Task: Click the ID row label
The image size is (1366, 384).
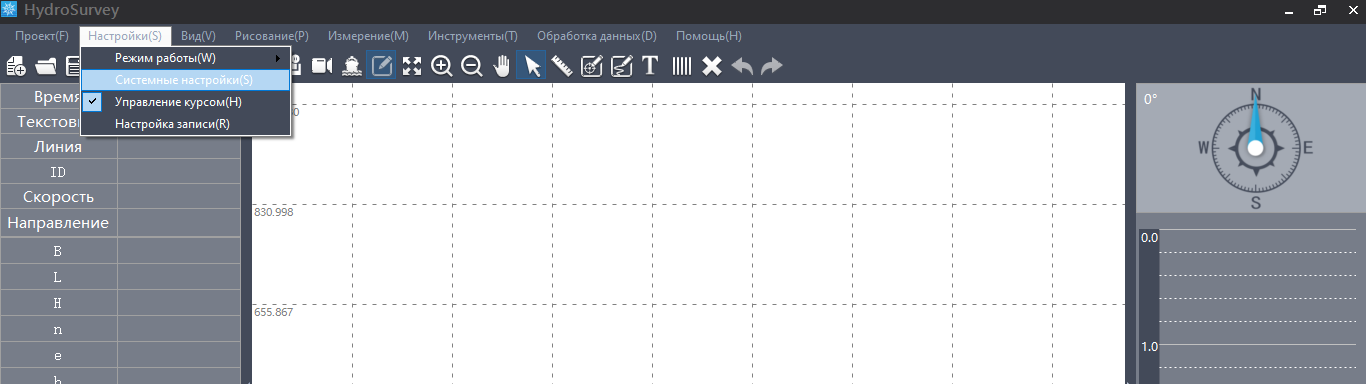Action: (x=58, y=172)
